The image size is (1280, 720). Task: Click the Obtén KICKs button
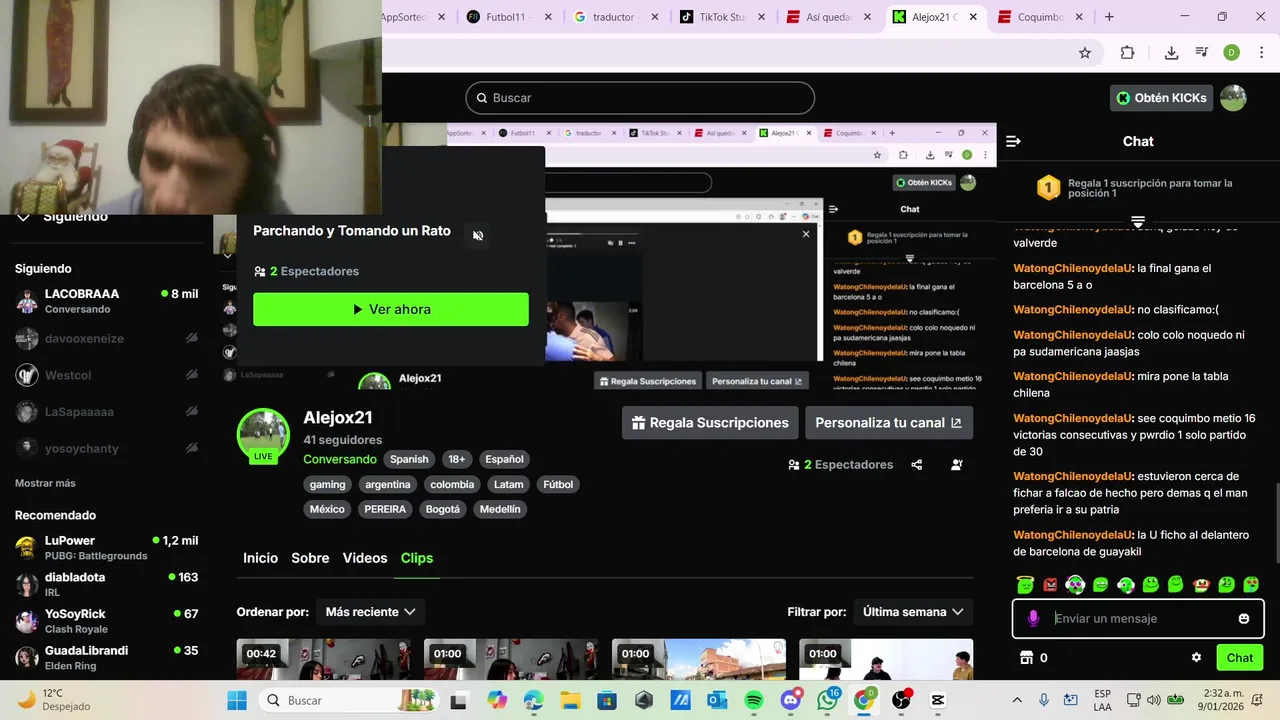point(1162,98)
